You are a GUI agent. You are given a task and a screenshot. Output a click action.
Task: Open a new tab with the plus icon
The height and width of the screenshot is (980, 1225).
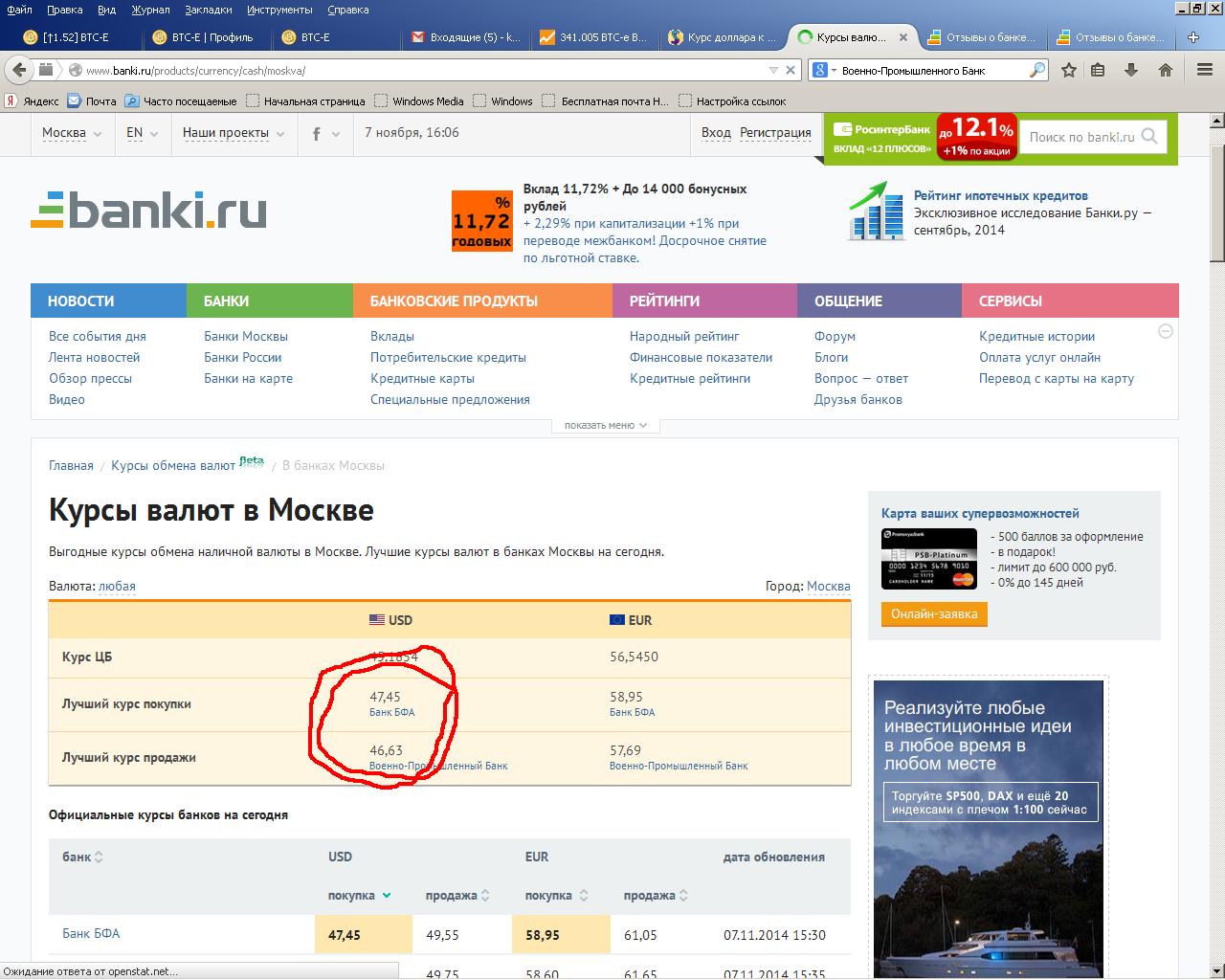tap(1193, 37)
